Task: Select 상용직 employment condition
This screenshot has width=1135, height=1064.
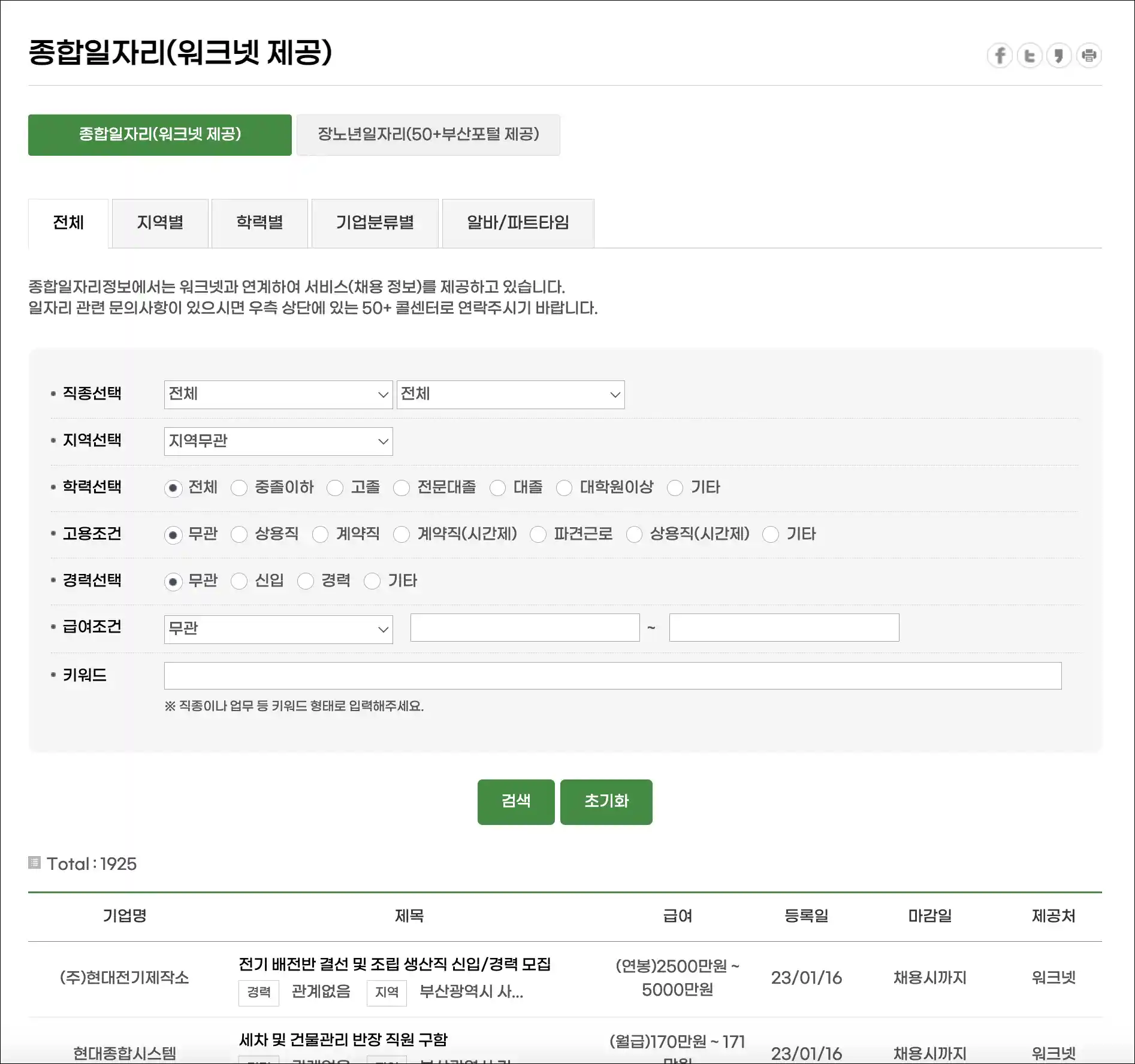Action: [x=239, y=534]
